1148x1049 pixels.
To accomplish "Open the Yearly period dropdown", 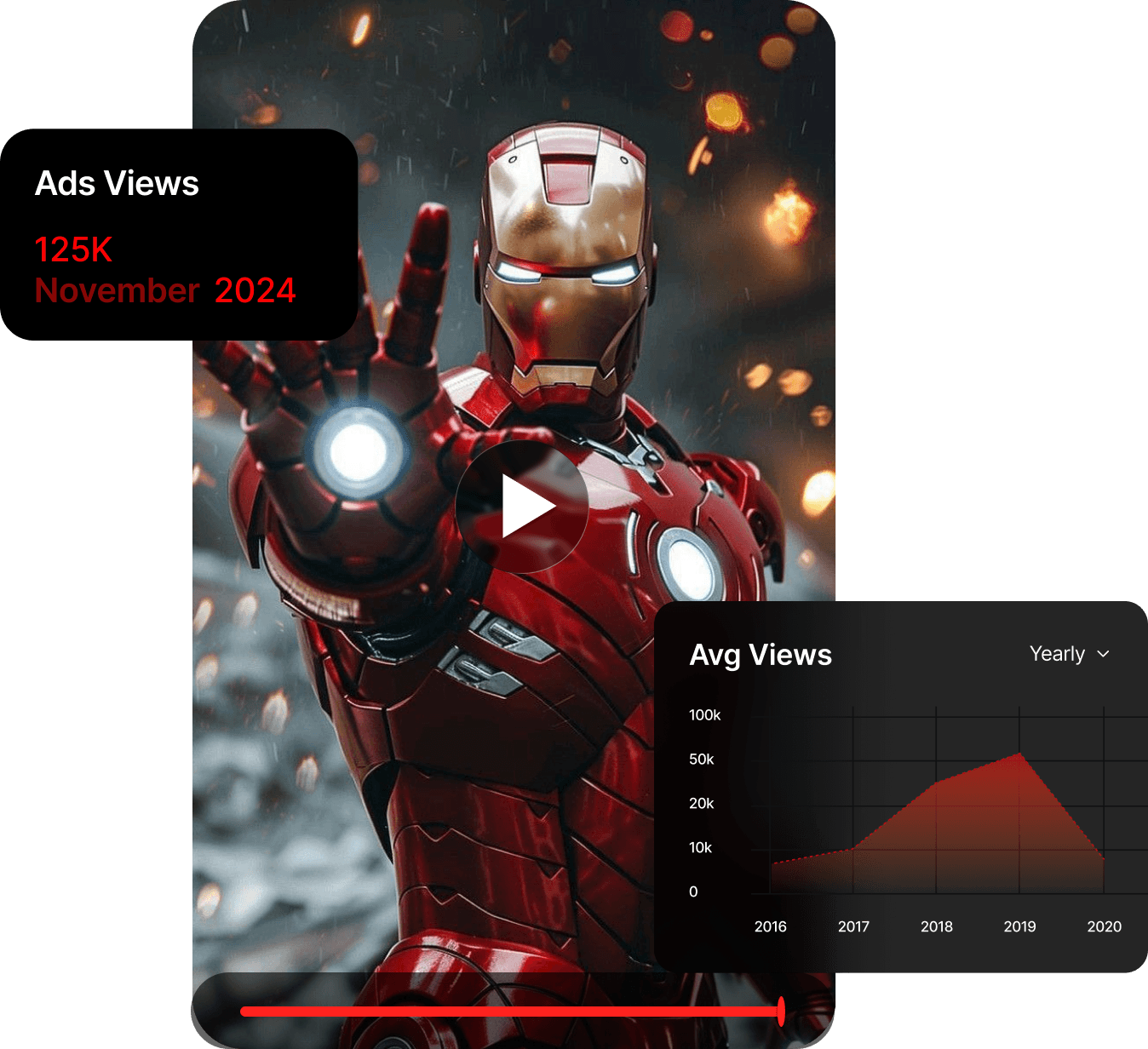I will click(x=1070, y=654).
